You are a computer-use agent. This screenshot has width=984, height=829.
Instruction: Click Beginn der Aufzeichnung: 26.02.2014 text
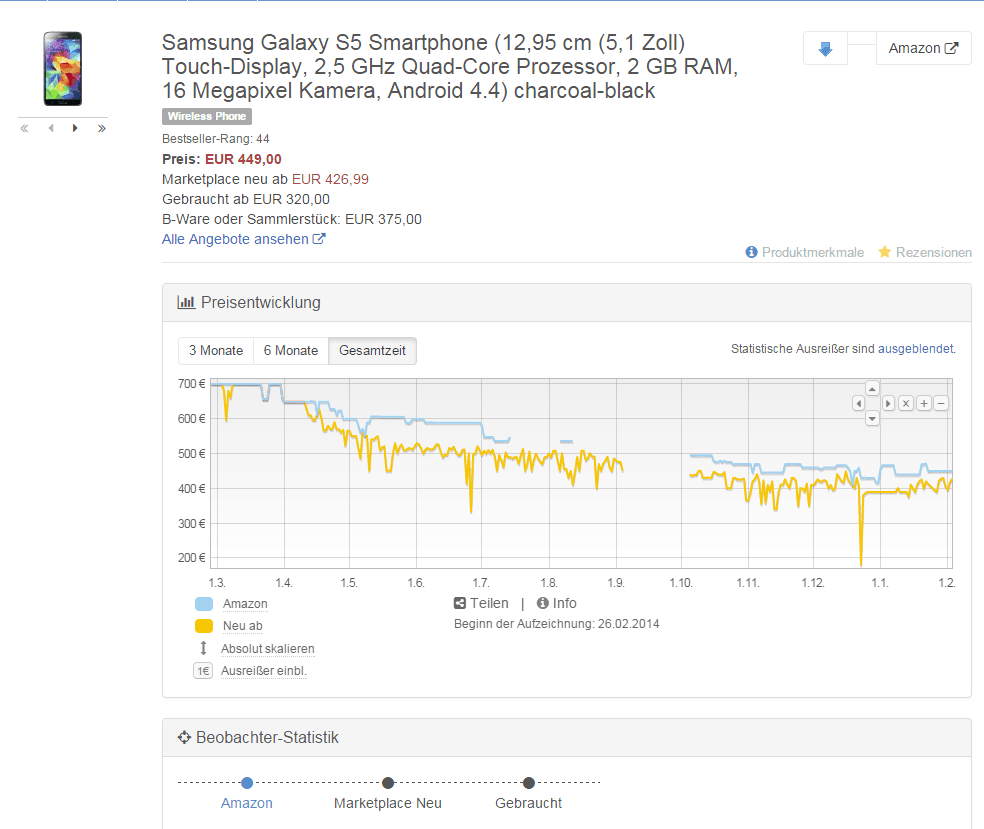click(557, 624)
